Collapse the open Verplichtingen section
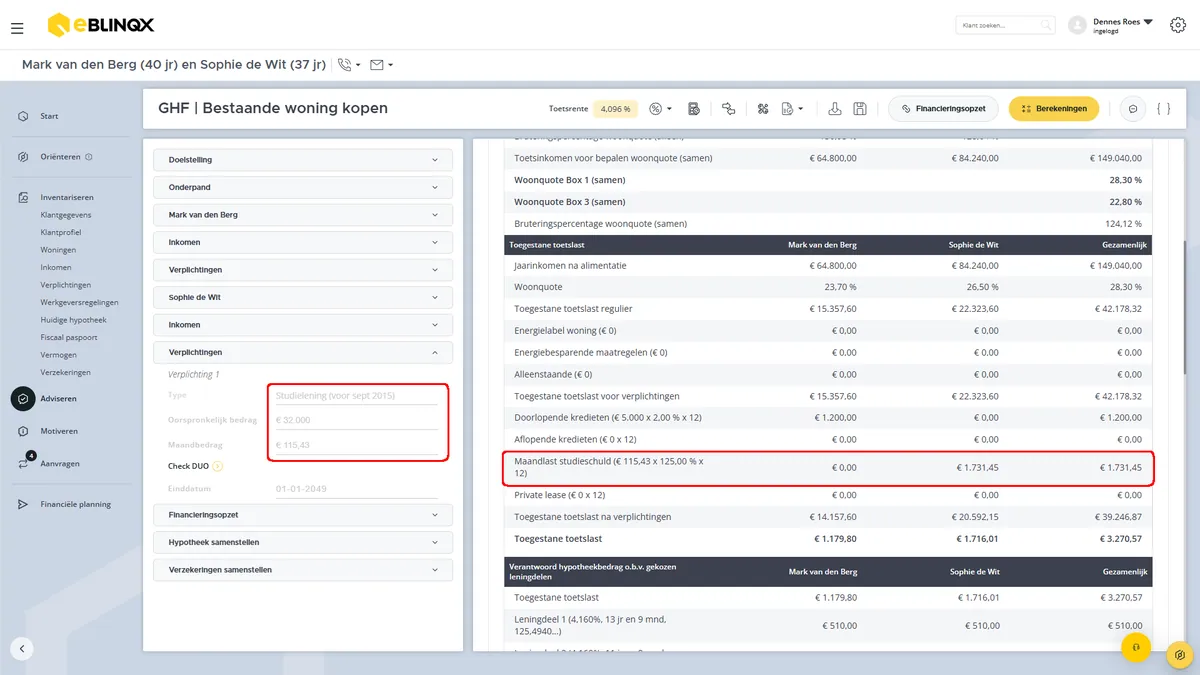The image size is (1200, 675). [303, 352]
